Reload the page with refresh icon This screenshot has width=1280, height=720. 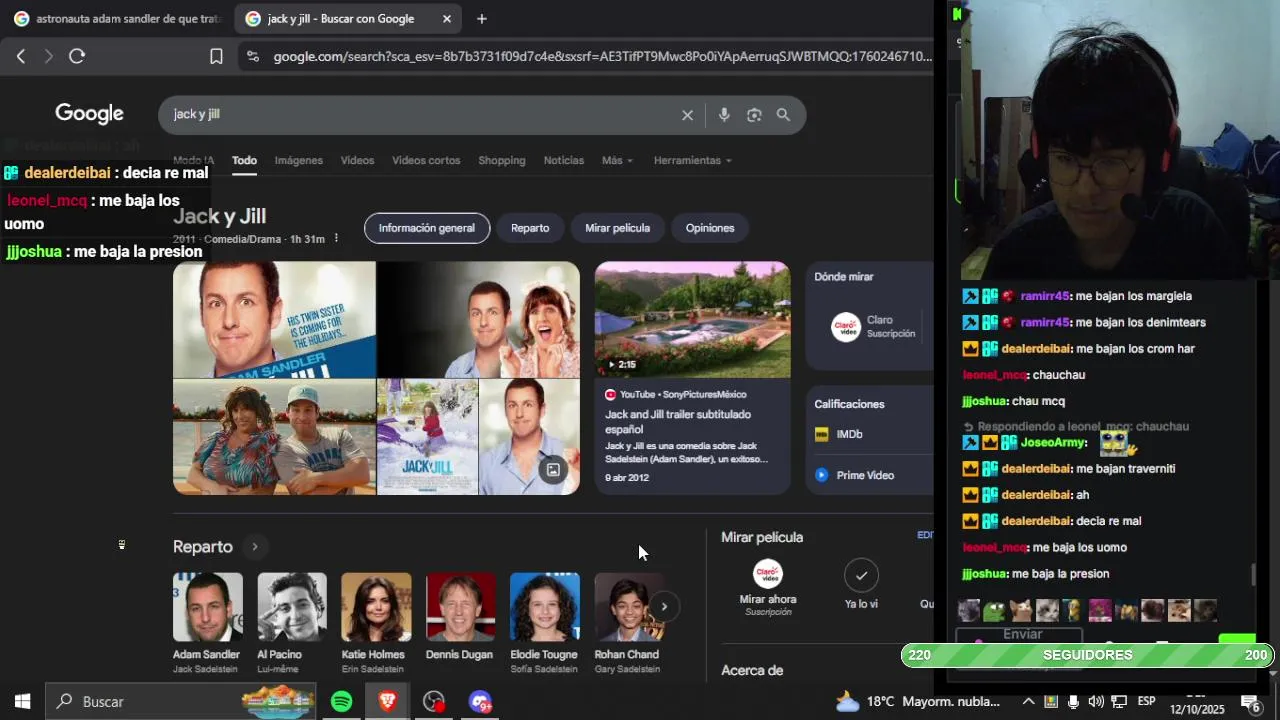(x=77, y=57)
